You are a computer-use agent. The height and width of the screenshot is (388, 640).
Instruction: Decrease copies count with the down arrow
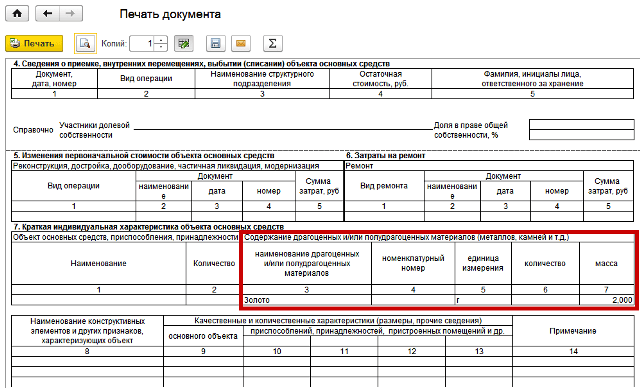(x=162, y=47)
